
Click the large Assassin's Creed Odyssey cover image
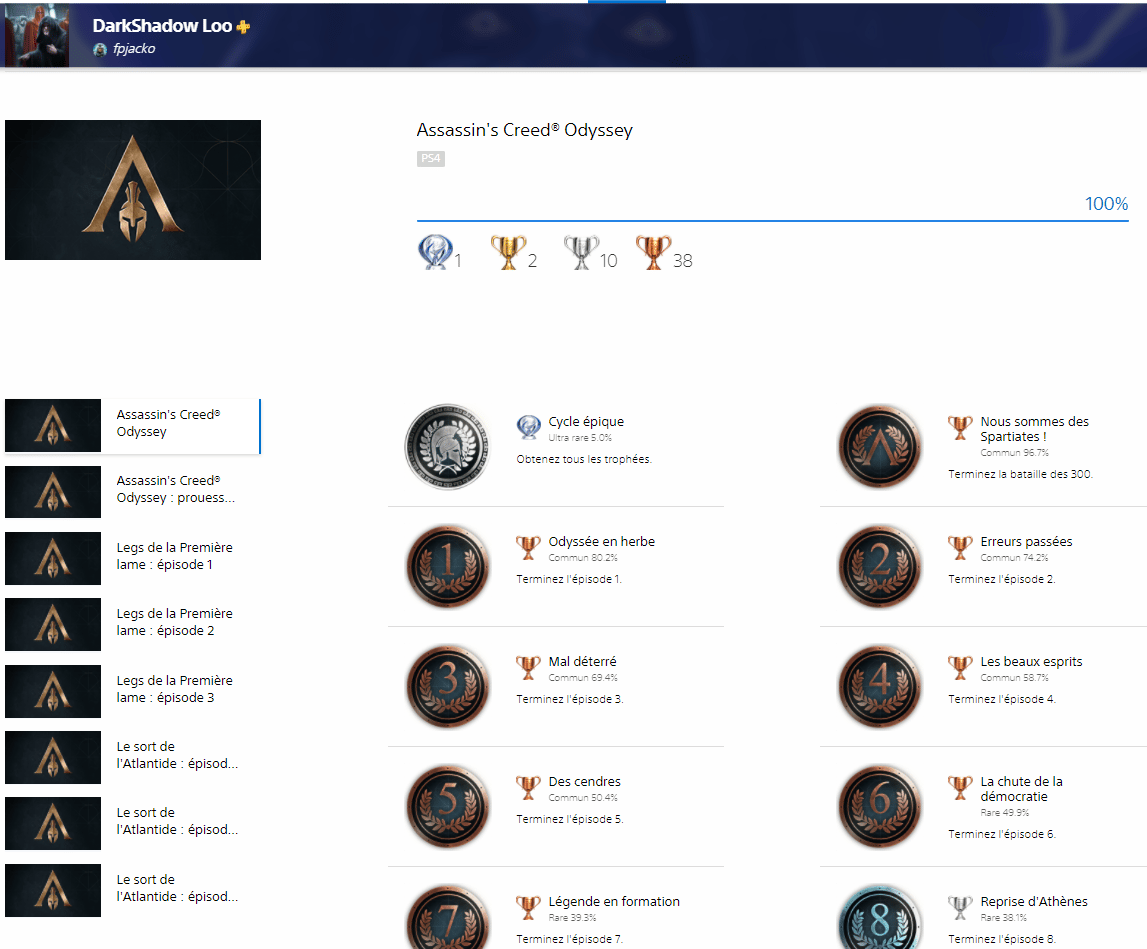coord(133,190)
